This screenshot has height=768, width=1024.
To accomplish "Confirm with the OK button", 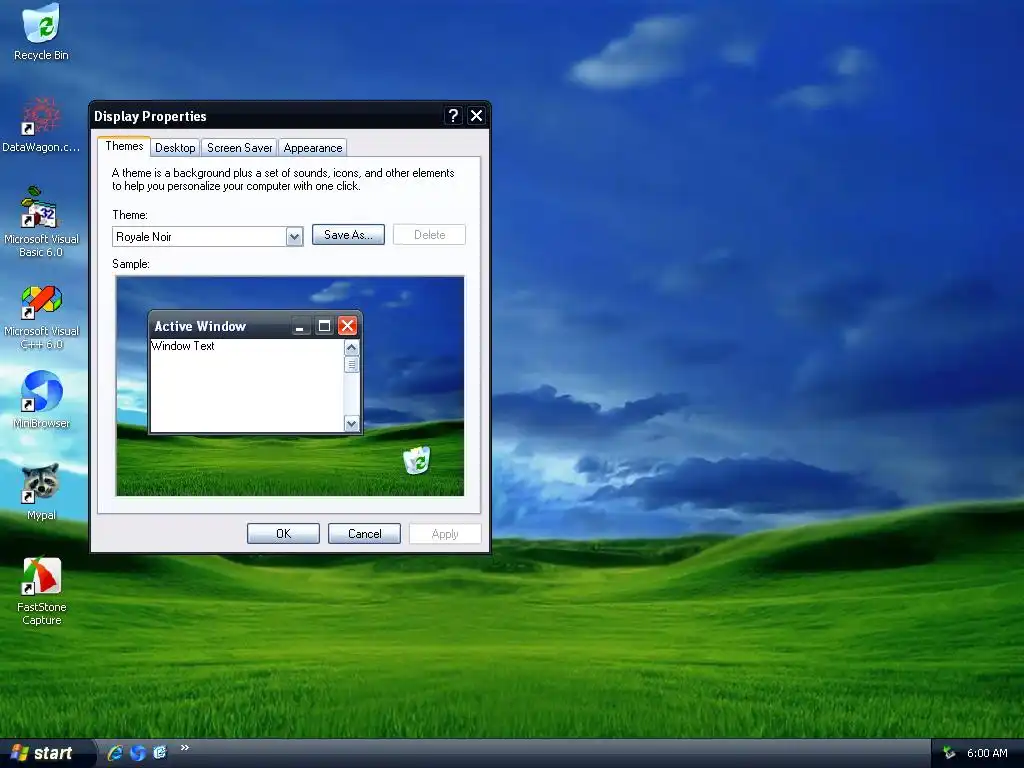I will click(283, 534).
